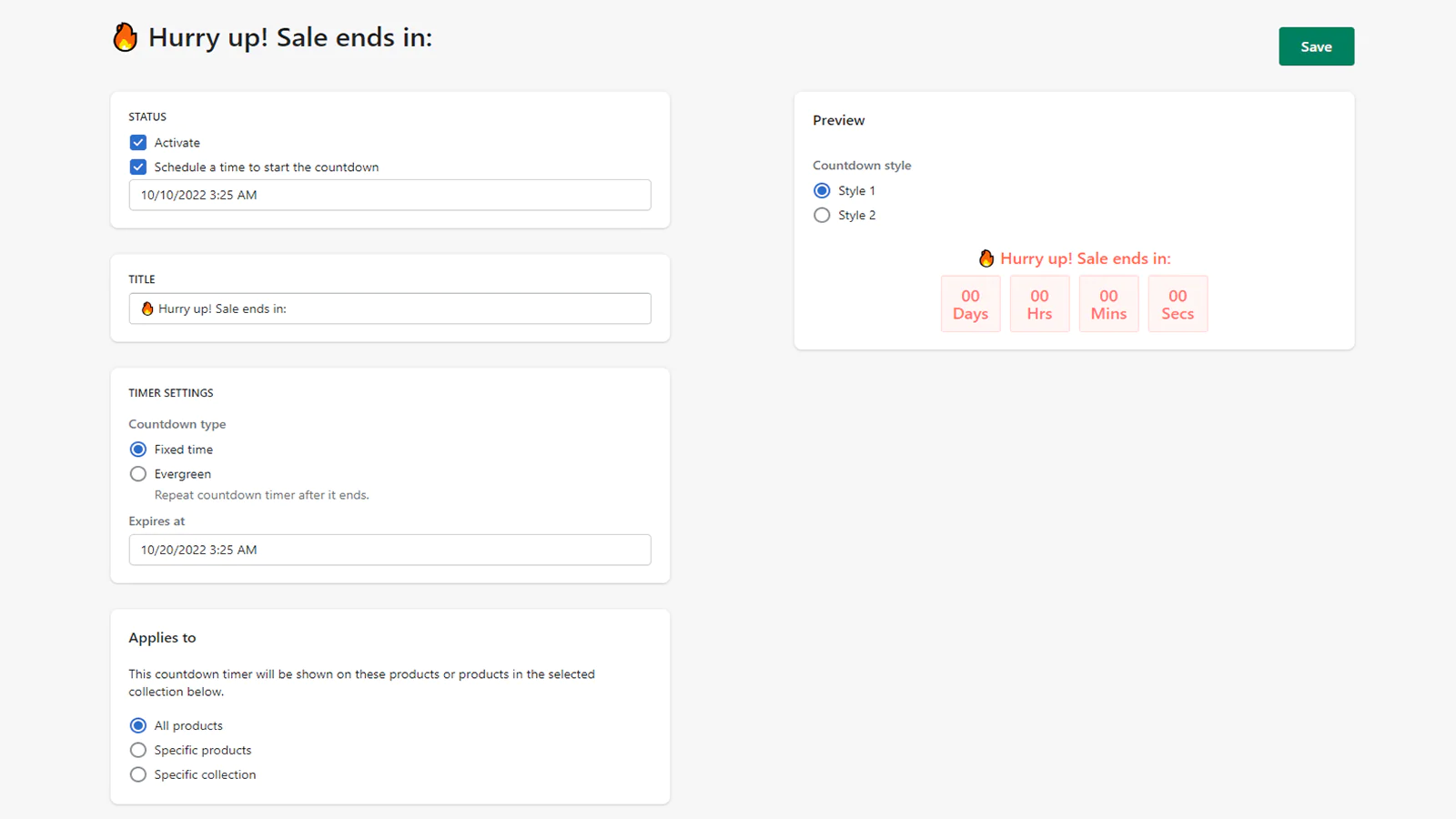
Task: Click the Hrs box in preview
Action: 1039,304
